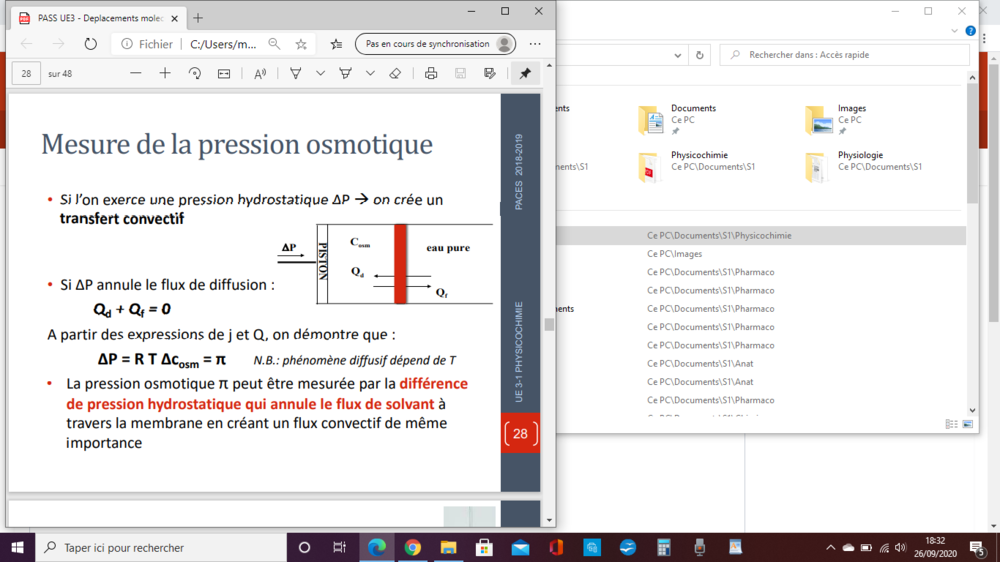Zoom out the PDF with minus
1000x562 pixels.
(x=136, y=74)
